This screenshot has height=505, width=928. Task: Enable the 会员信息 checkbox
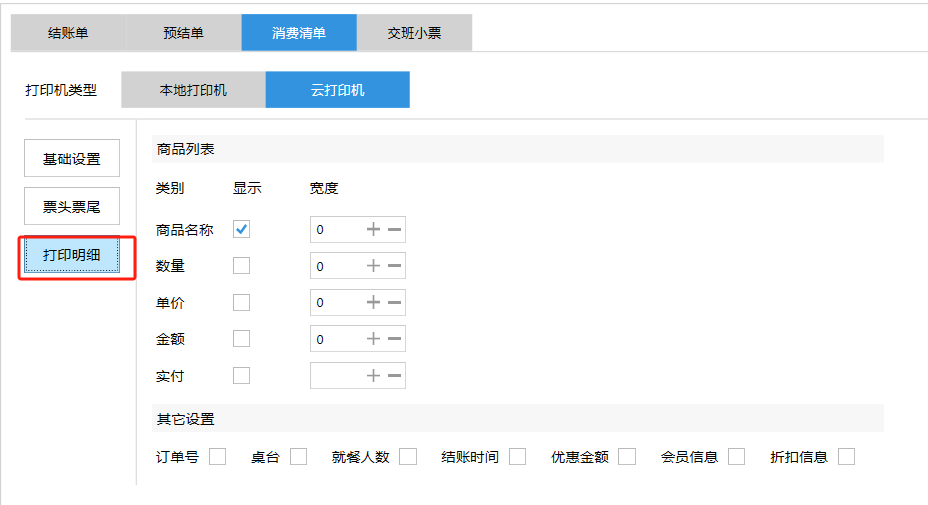736,457
